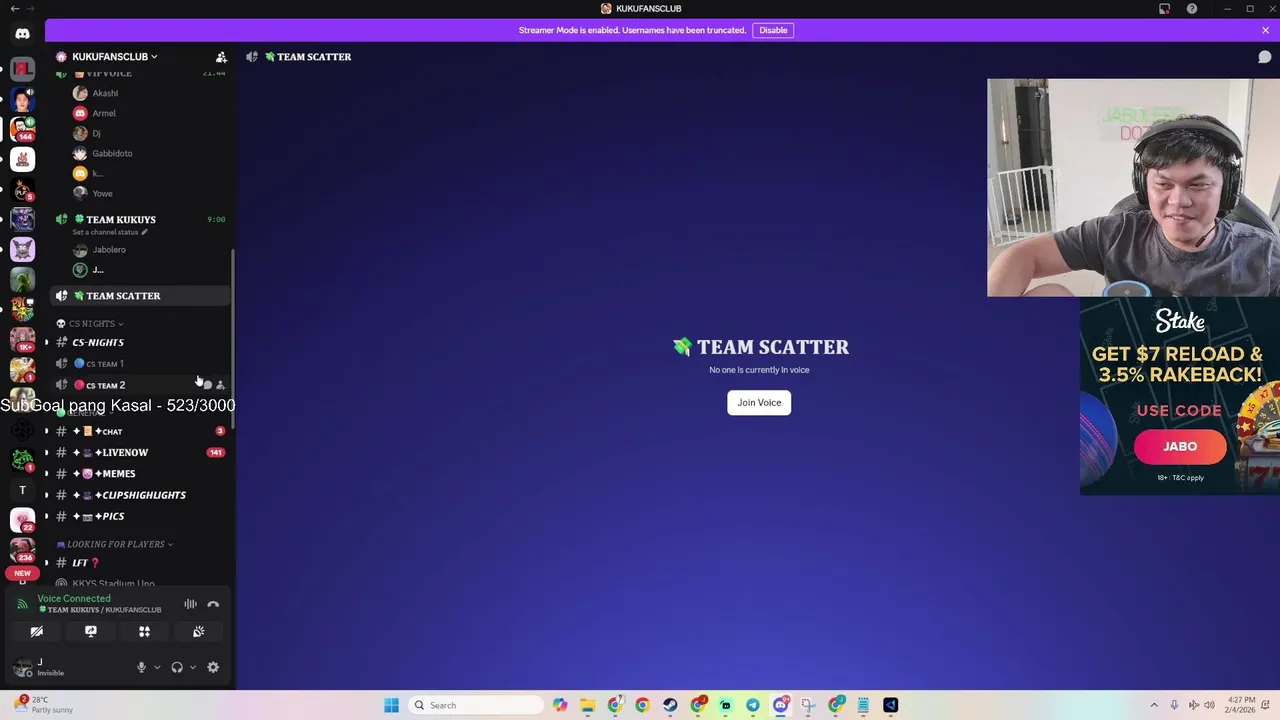Open the PICS text channel

pyautogui.click(x=140, y=516)
